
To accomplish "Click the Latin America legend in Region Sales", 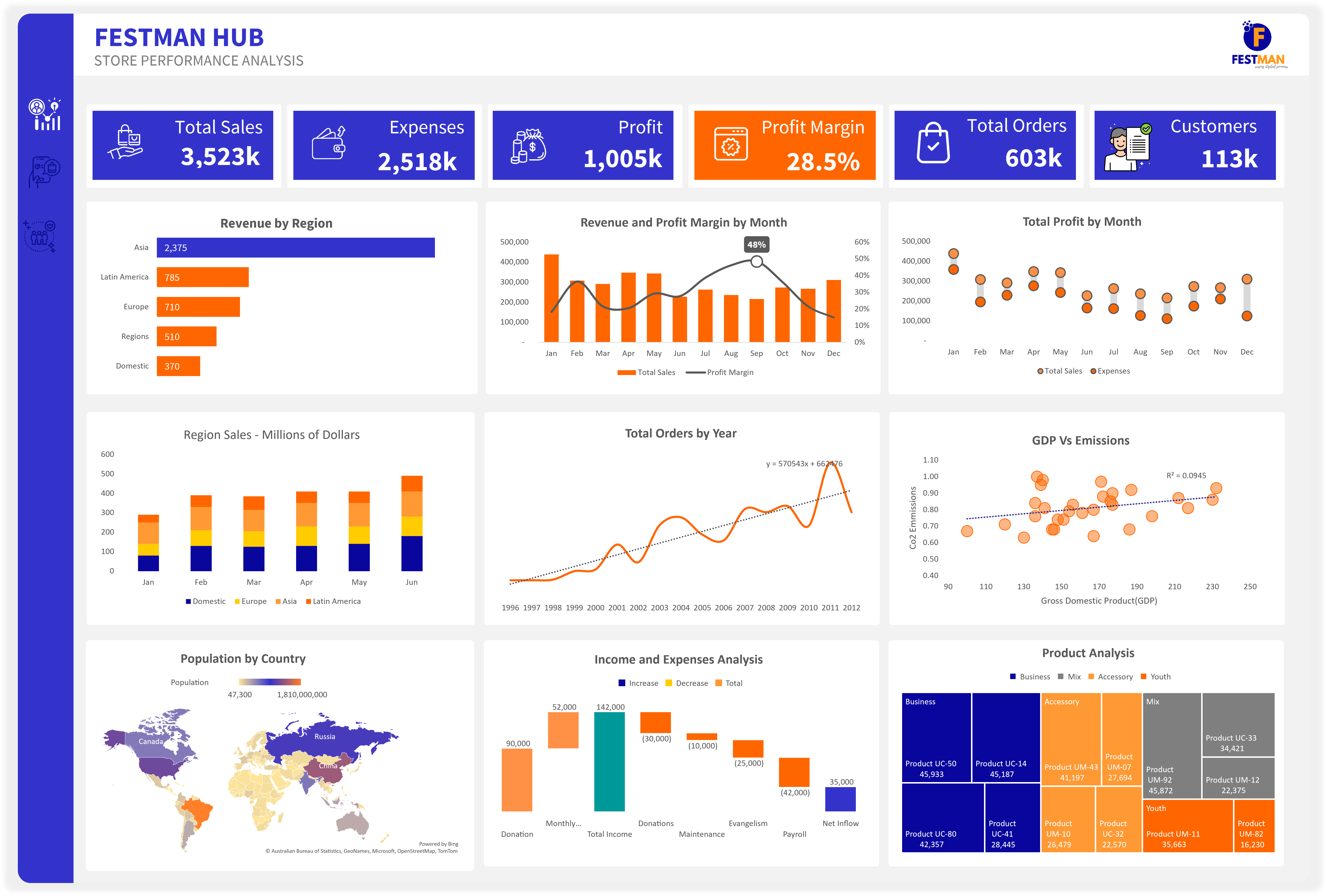I will click(x=333, y=601).
